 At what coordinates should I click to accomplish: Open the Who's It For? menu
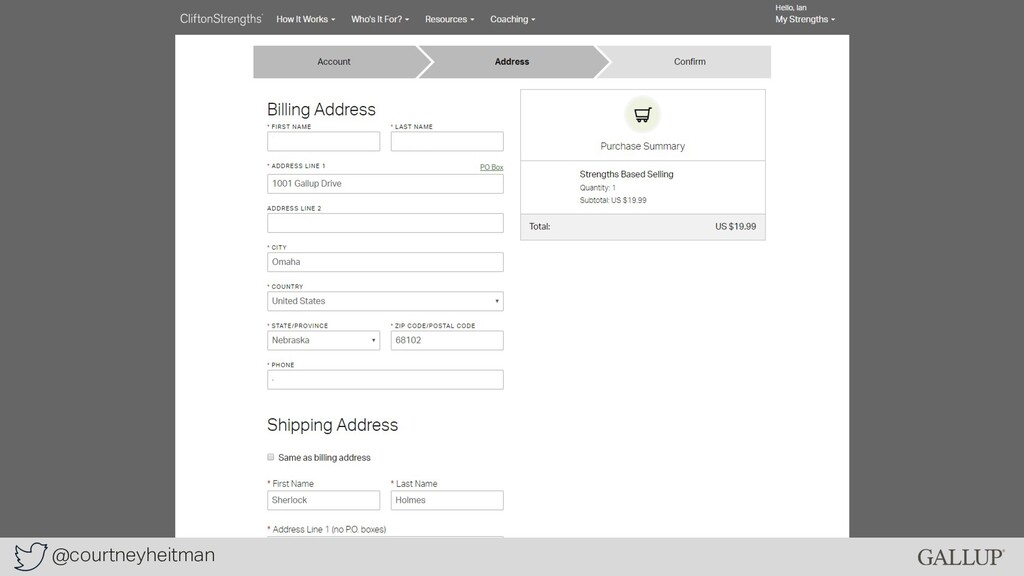[380, 20]
